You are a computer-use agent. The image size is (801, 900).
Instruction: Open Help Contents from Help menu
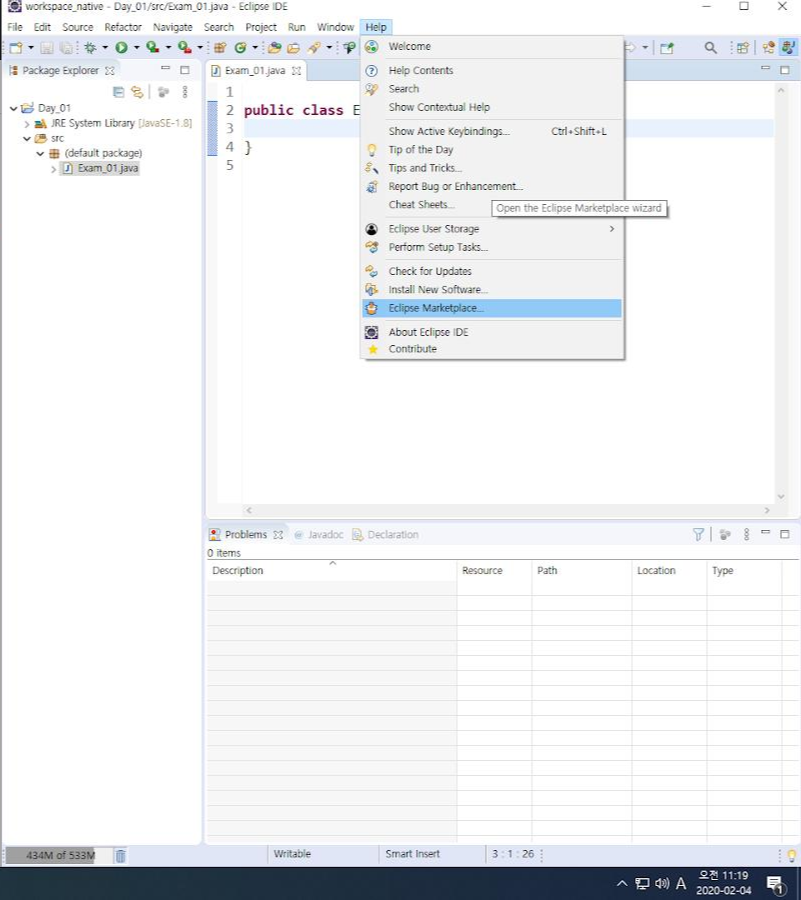pos(492,71)
